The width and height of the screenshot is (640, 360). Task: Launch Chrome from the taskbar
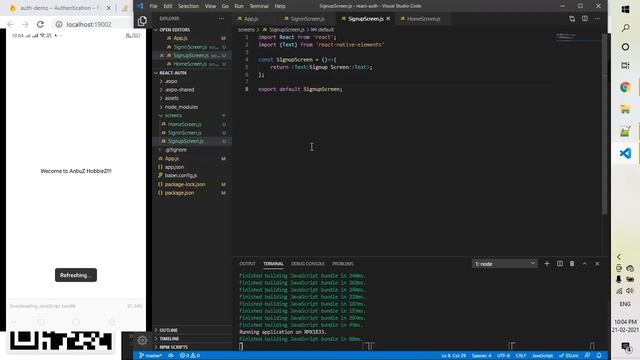(x=625, y=87)
